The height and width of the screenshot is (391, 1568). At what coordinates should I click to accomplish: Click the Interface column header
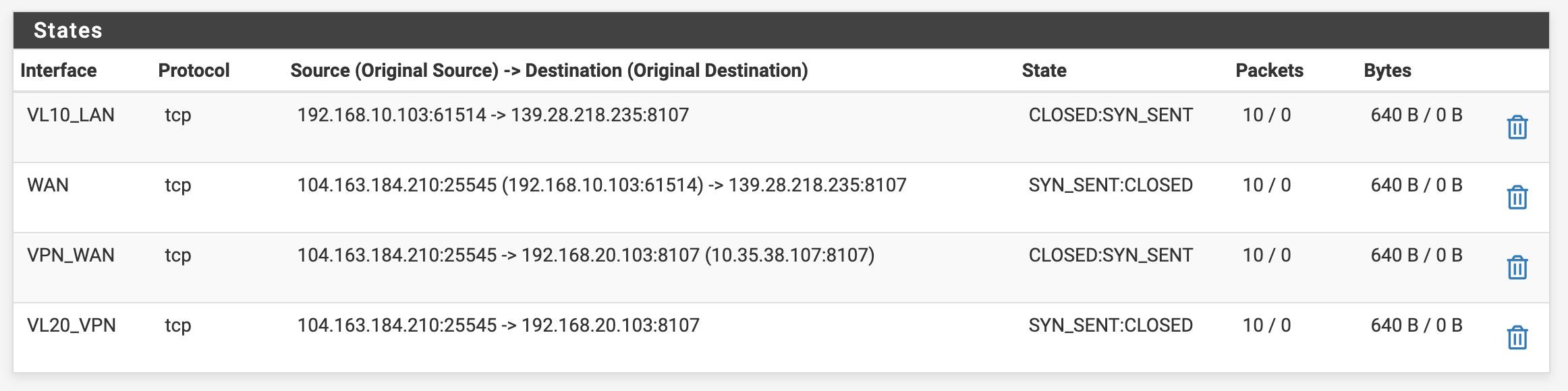[x=59, y=70]
